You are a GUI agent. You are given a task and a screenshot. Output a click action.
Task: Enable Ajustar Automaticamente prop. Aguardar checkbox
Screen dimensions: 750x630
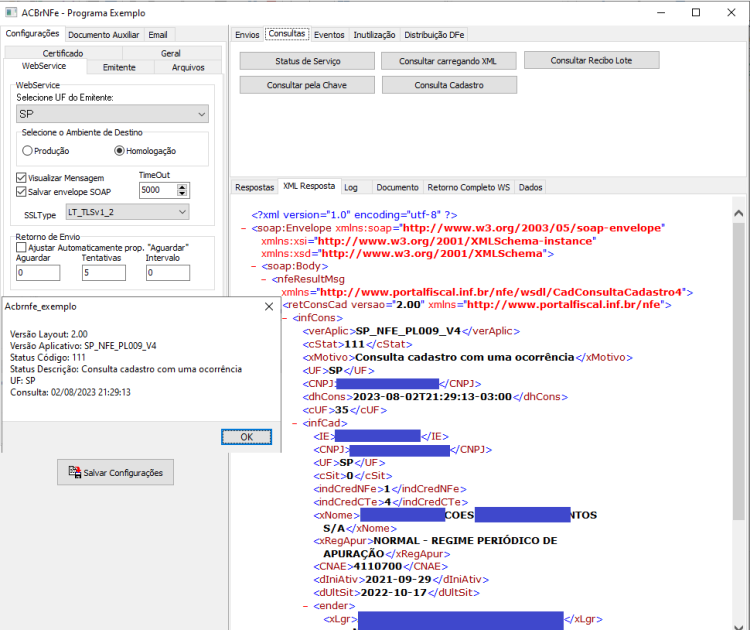pyautogui.click(x=21, y=247)
